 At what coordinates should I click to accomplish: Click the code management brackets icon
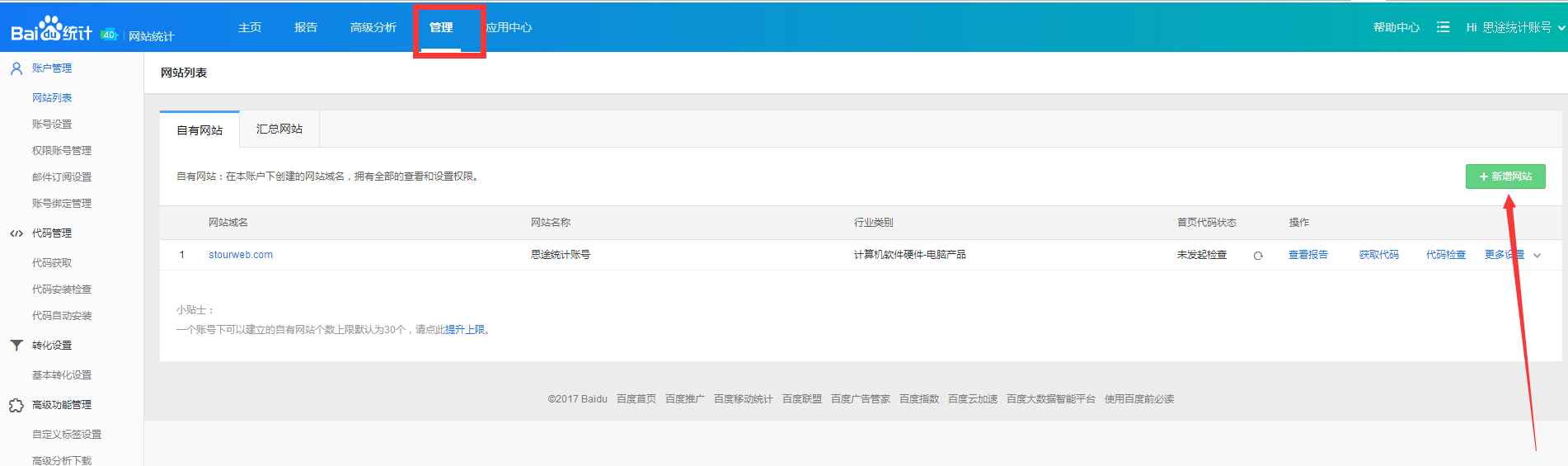16,233
